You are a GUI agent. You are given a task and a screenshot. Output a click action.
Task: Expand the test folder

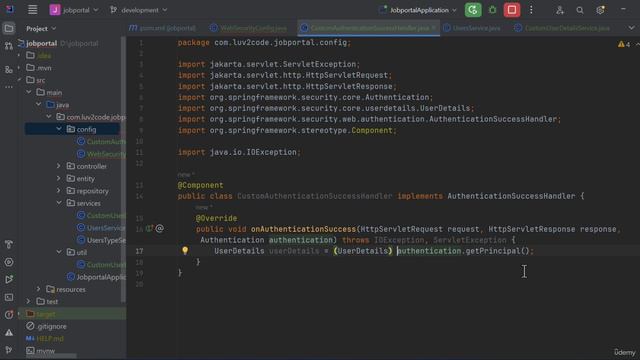(x=29, y=301)
